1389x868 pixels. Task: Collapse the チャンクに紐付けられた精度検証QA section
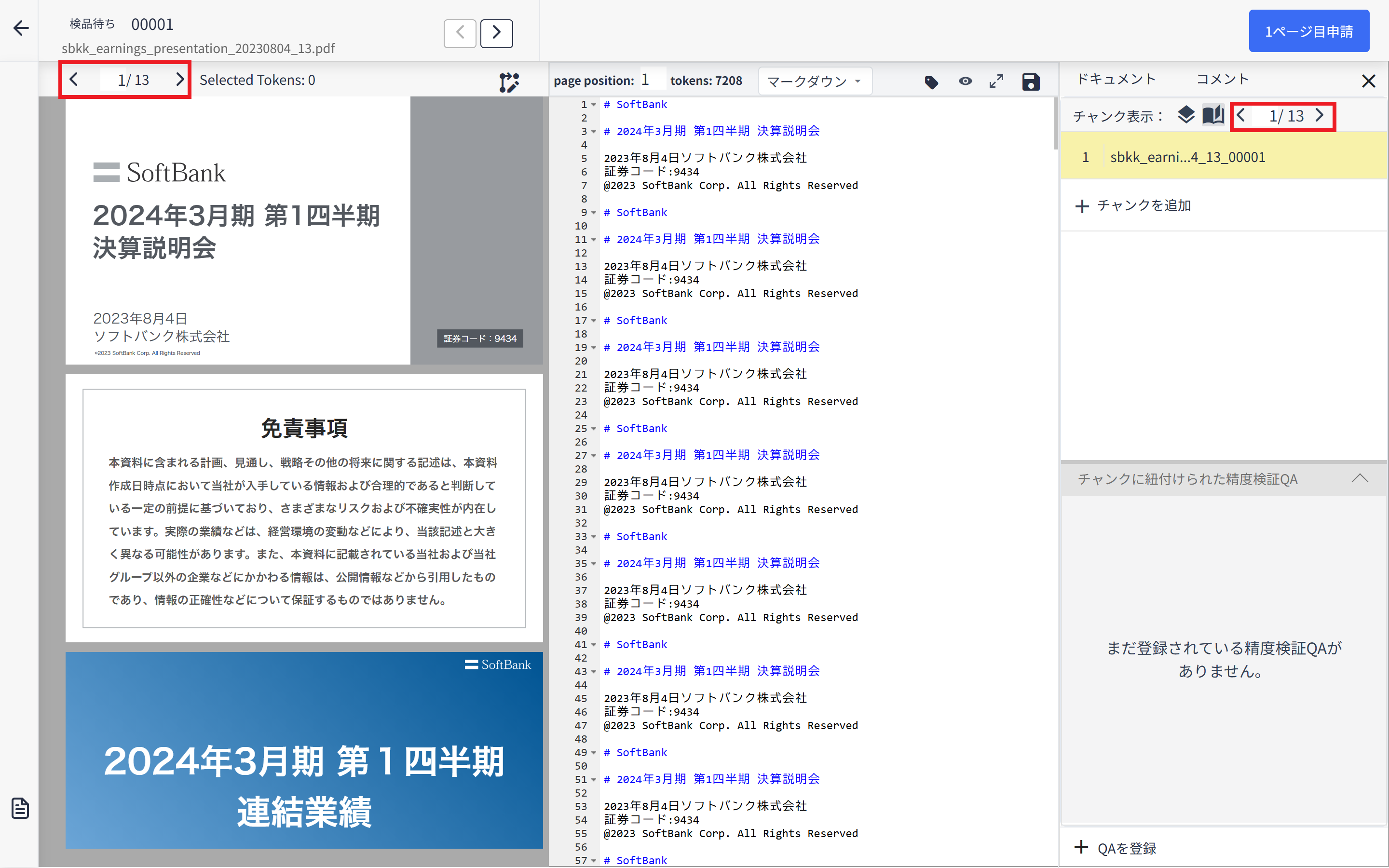1360,478
